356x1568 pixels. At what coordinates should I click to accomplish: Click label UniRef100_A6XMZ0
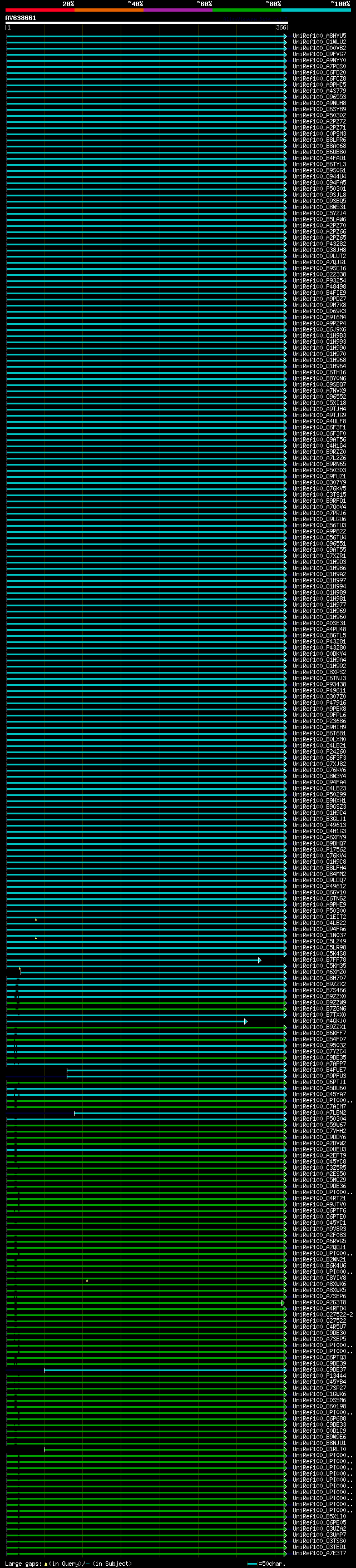pos(319,972)
